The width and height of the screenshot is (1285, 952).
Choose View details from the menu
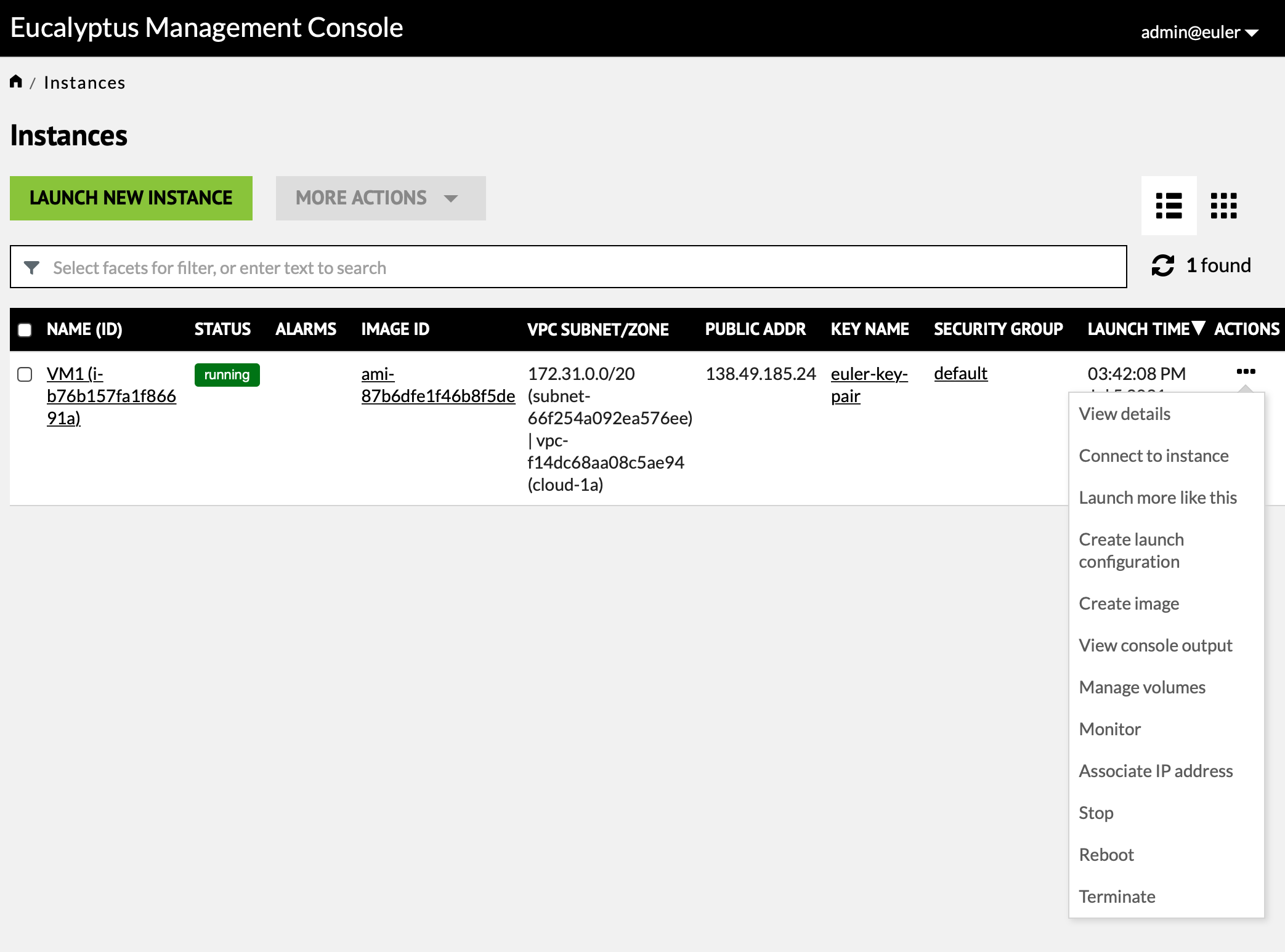coord(1124,414)
